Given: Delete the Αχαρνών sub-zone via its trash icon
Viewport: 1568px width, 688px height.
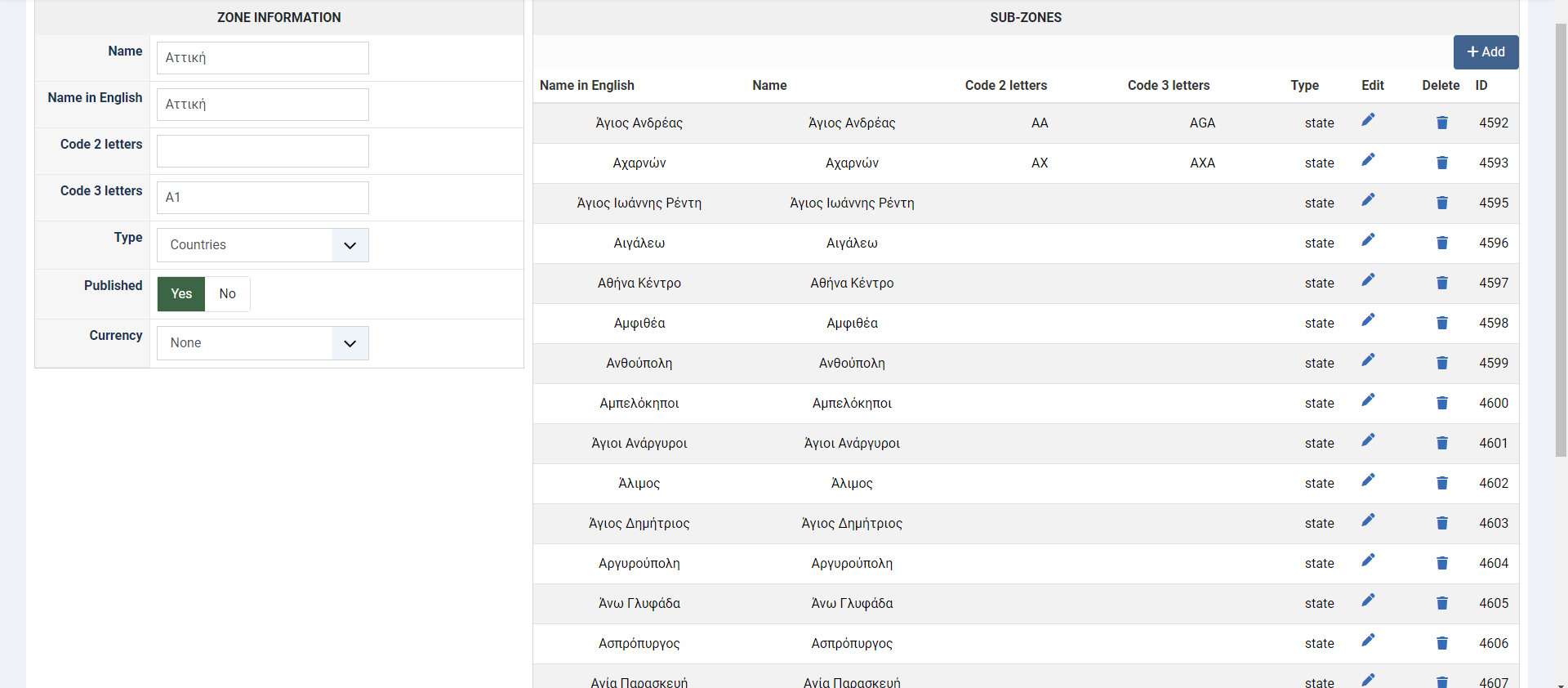Looking at the screenshot, I should point(1441,163).
